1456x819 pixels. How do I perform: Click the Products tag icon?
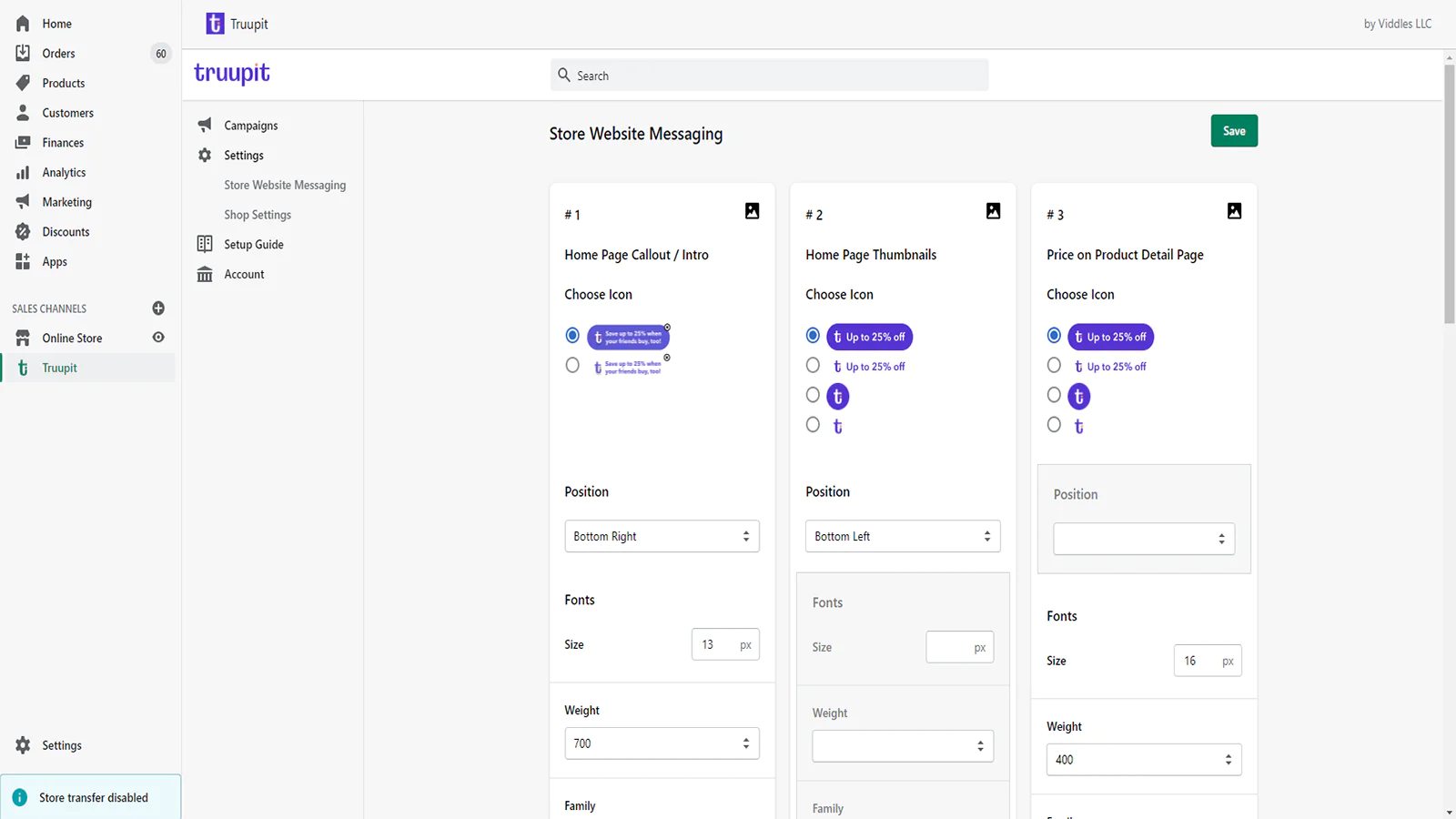coord(23,83)
